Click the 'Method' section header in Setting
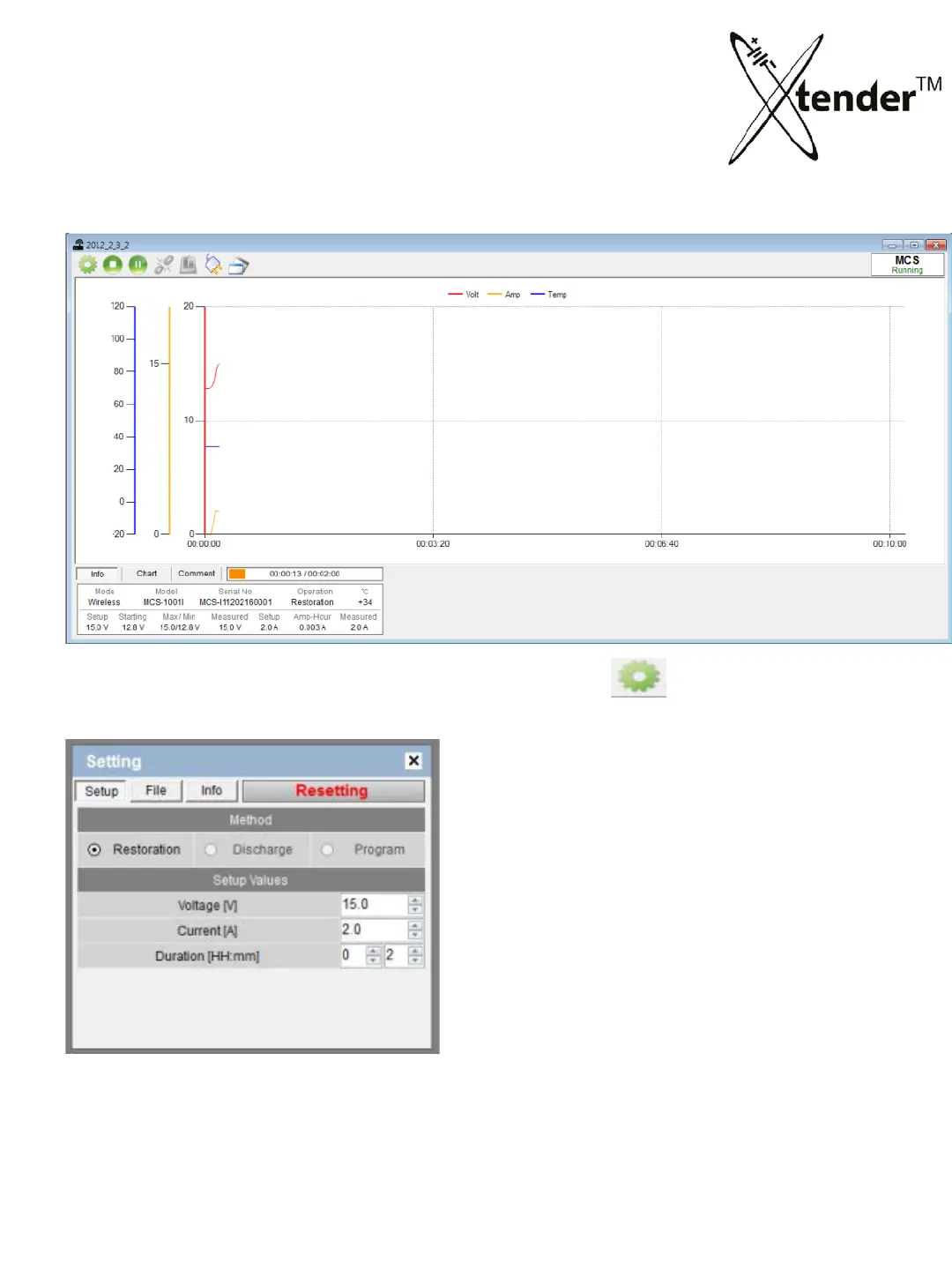Viewport: 952px width, 1270px height. (250, 820)
